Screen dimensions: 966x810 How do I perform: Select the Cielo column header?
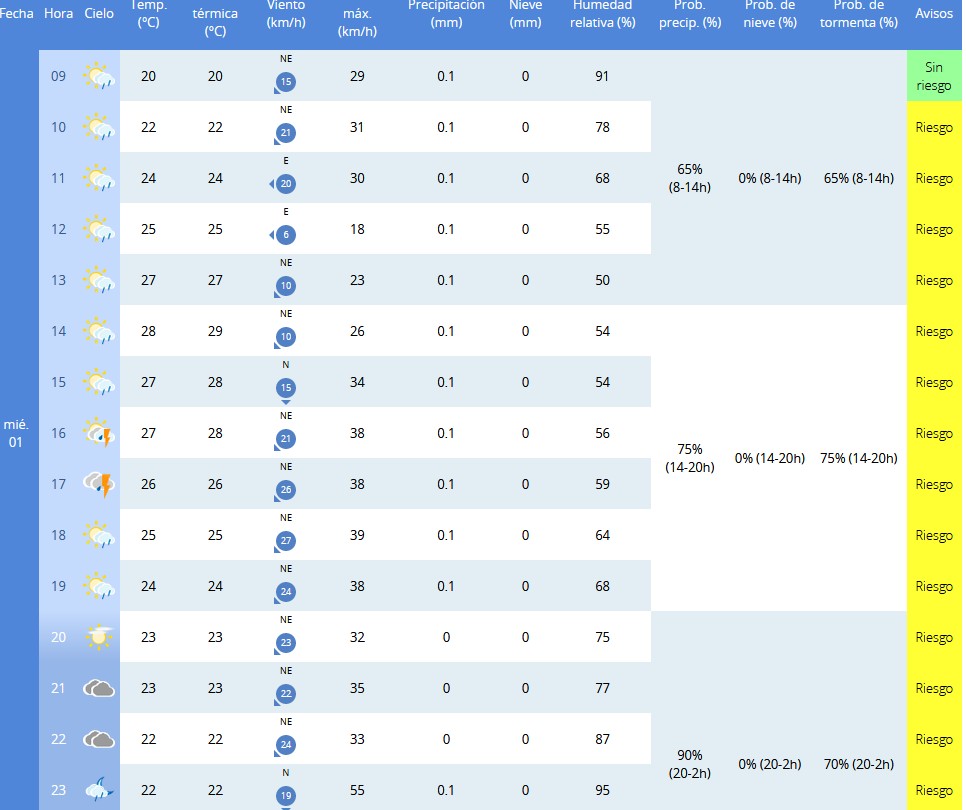point(99,14)
